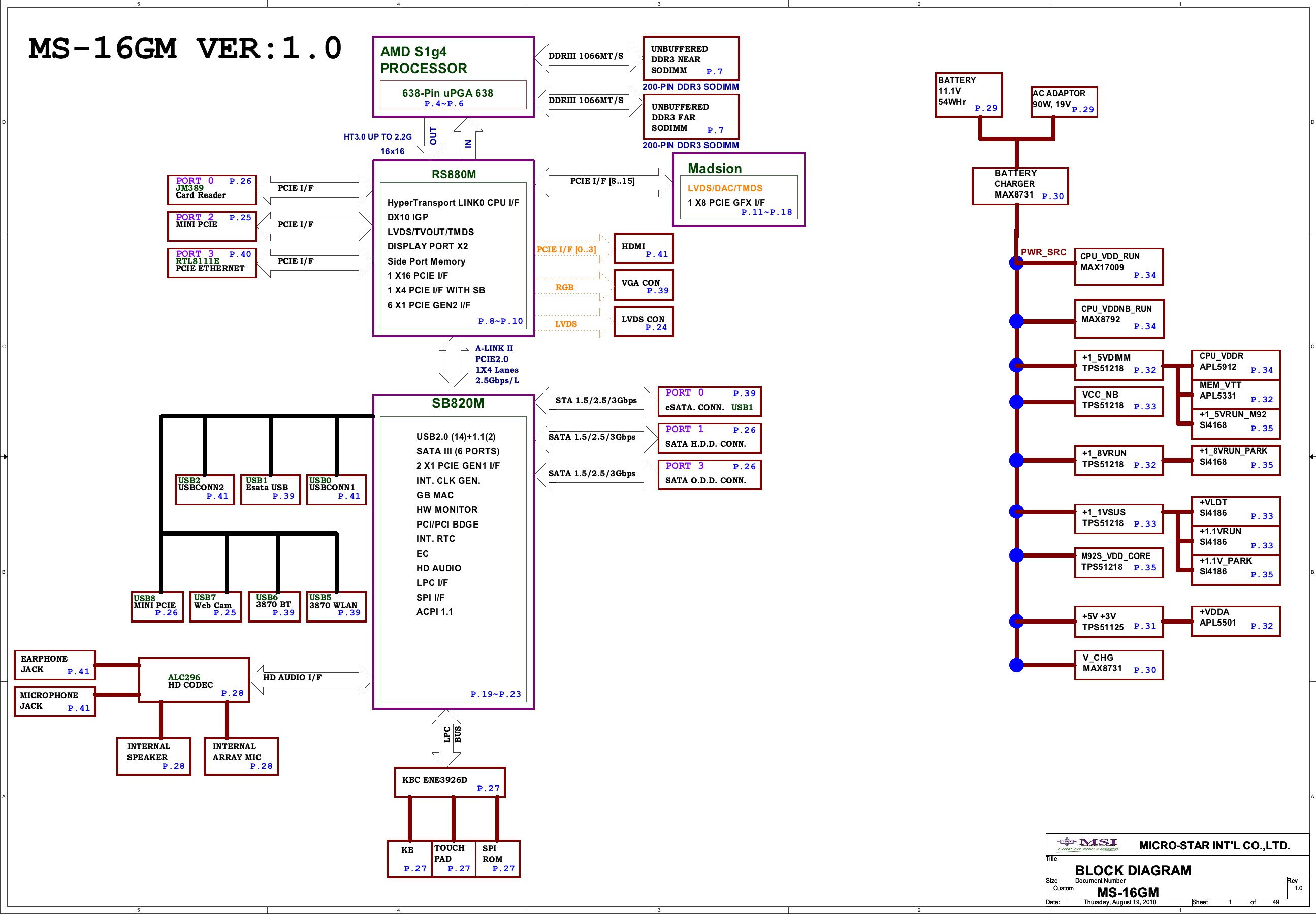
Task: Click the BLOCK DIAGRAM title text
Action: pyautogui.click(x=1133, y=871)
